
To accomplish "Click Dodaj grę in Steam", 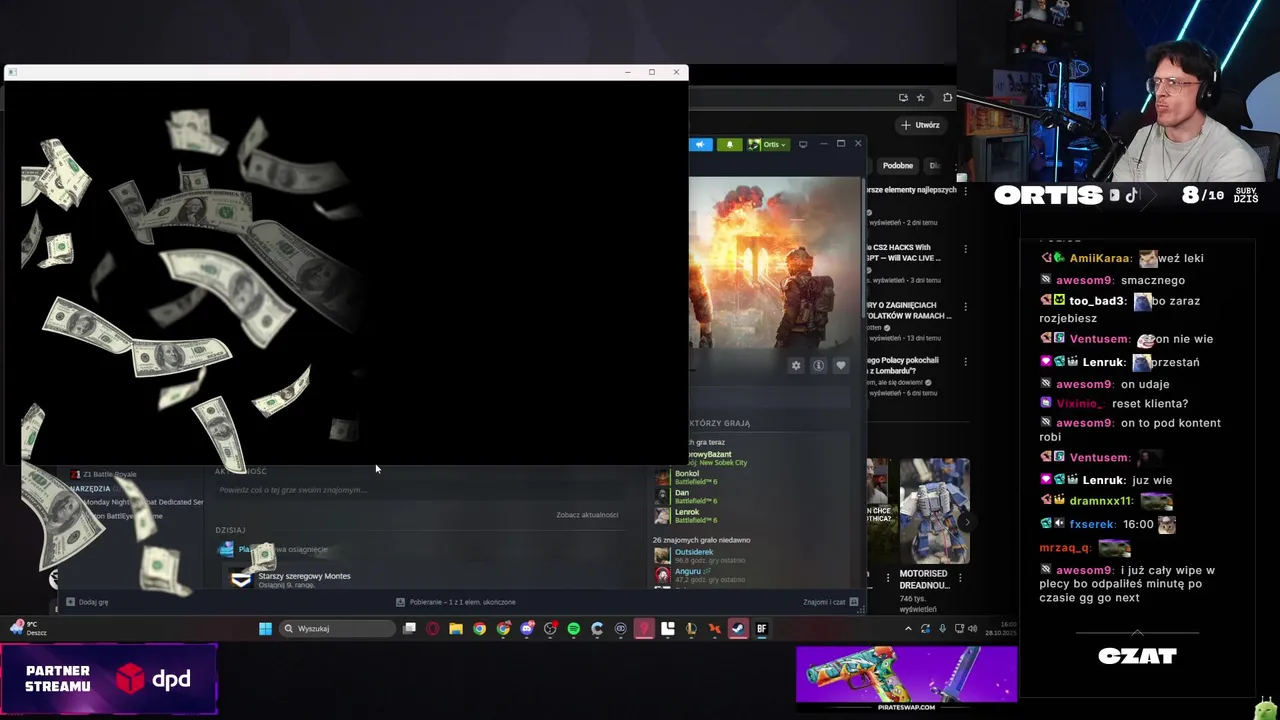I will click(x=87, y=602).
